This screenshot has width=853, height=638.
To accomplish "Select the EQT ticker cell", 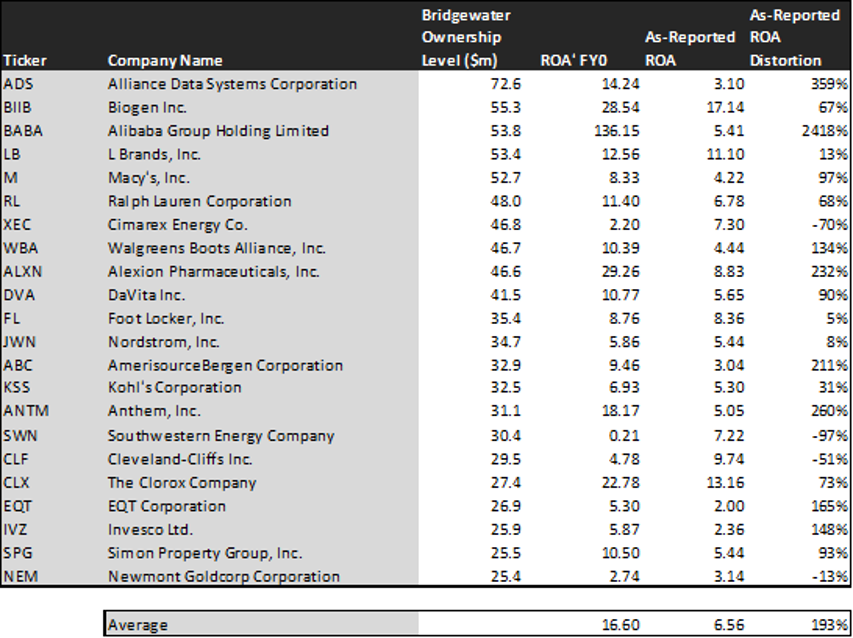I will 17,506.
